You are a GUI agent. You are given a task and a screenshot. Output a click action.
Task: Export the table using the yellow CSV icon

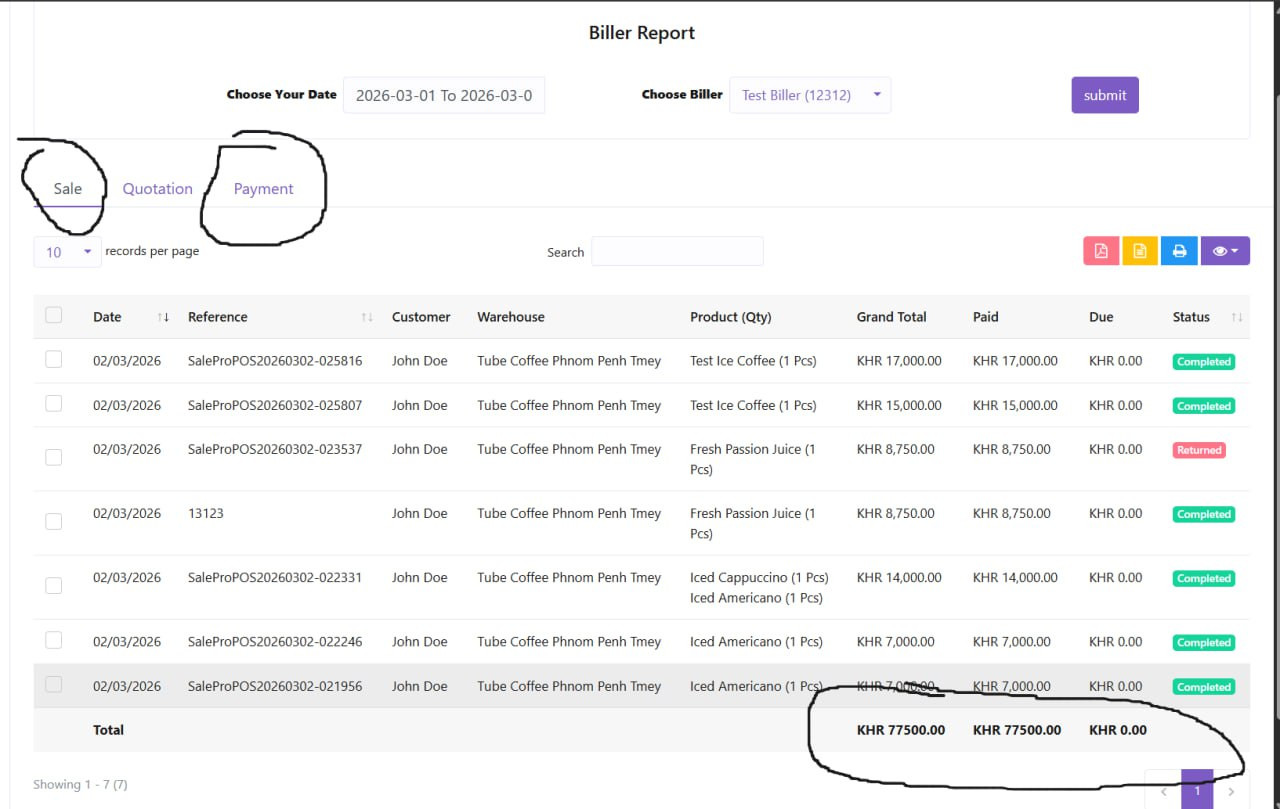pos(1140,251)
